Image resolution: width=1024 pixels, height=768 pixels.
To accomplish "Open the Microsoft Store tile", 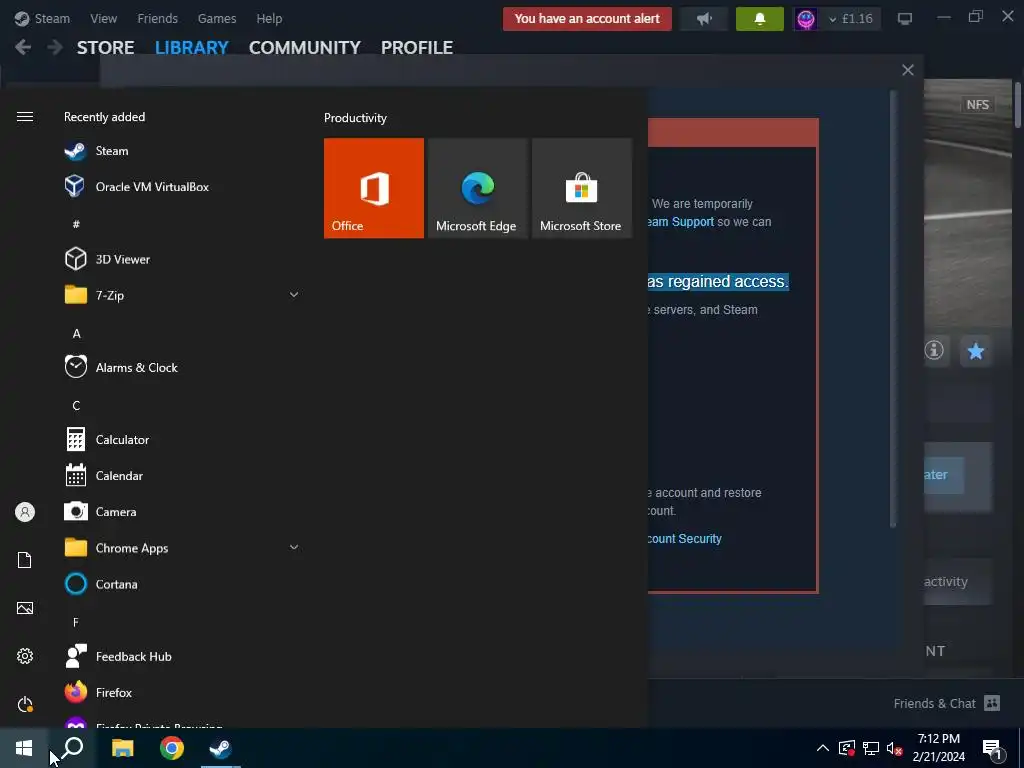I will point(581,188).
